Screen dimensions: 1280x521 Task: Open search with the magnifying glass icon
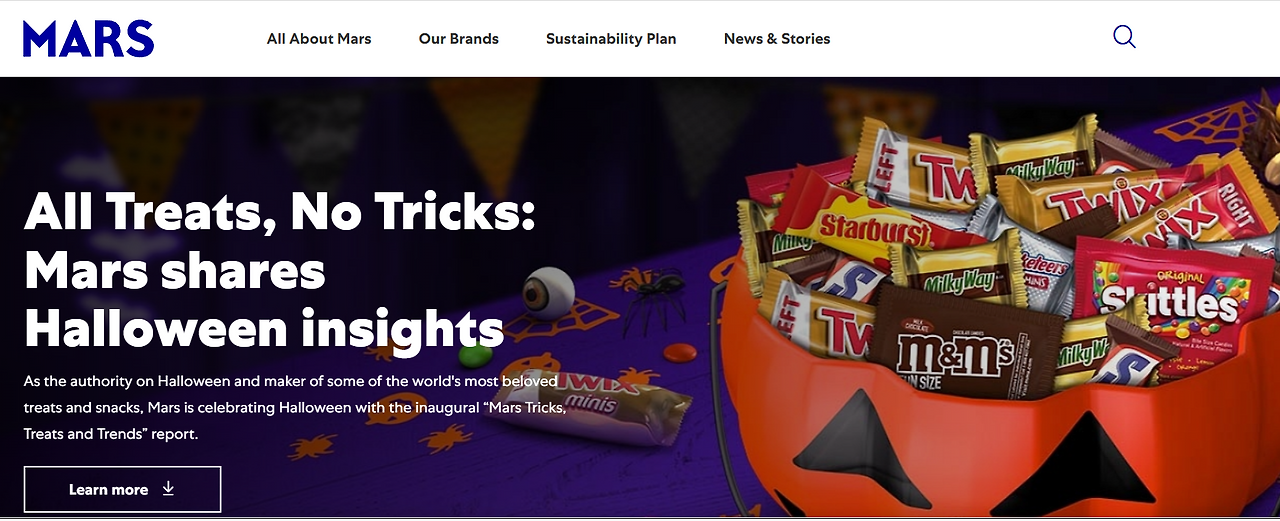pyautogui.click(x=1124, y=38)
